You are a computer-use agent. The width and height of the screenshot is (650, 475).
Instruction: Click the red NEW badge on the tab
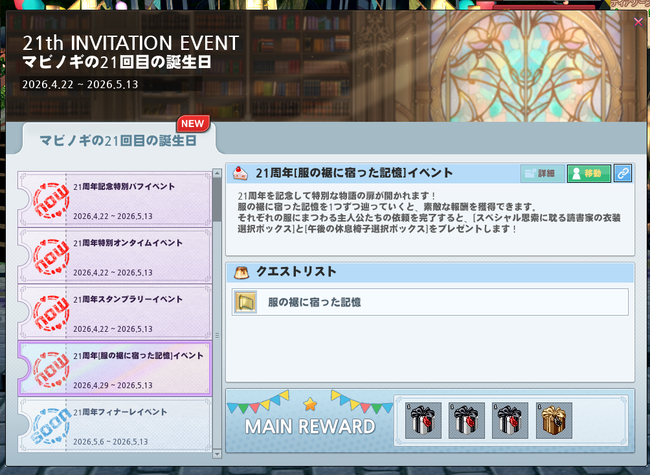tap(193, 124)
